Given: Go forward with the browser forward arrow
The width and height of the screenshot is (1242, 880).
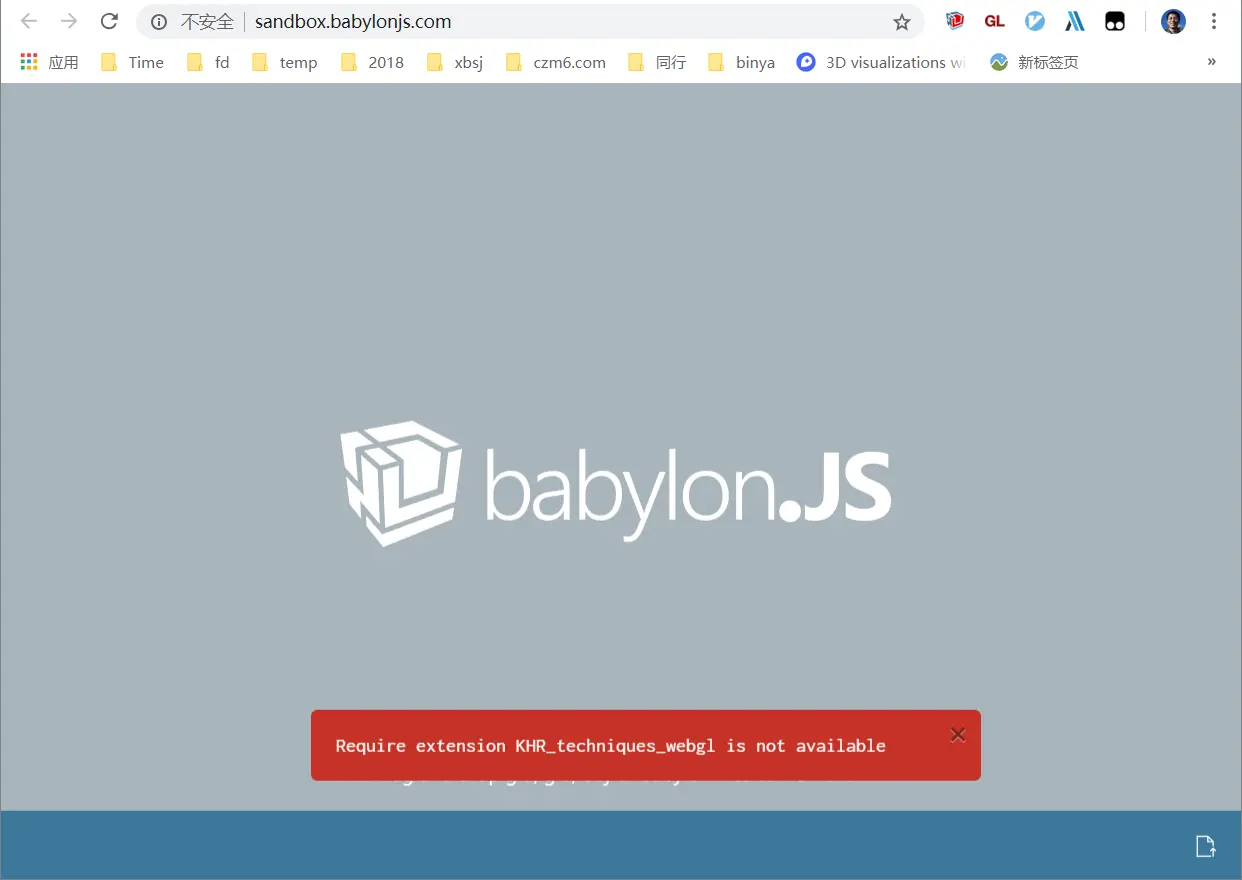Looking at the screenshot, I should coord(69,21).
